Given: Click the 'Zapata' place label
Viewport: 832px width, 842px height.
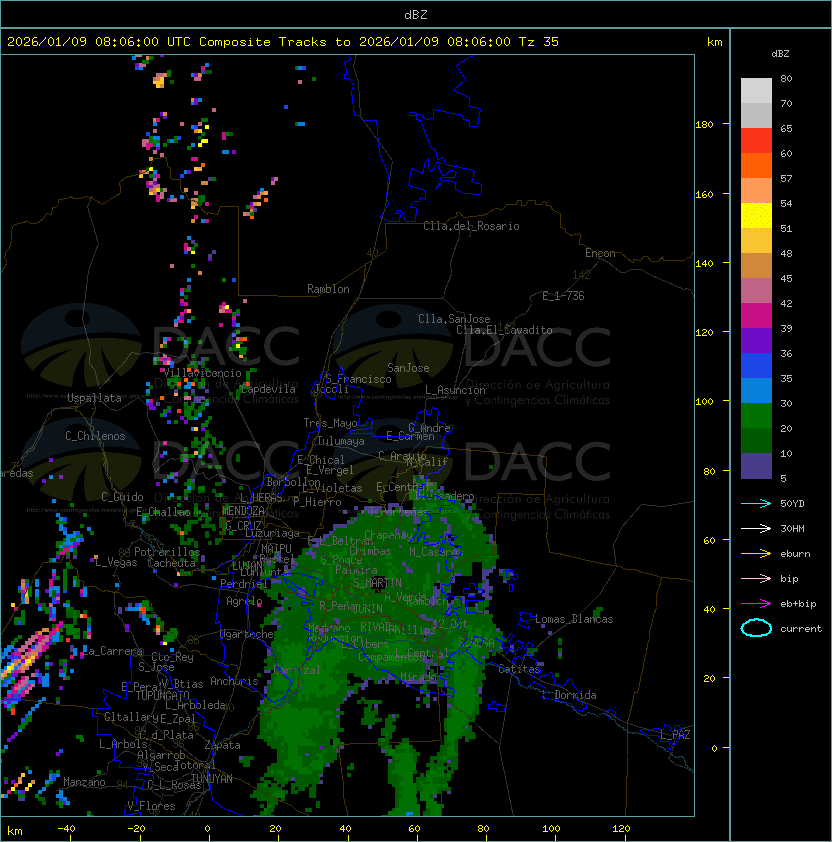Looking at the screenshot, I should tap(222, 745).
